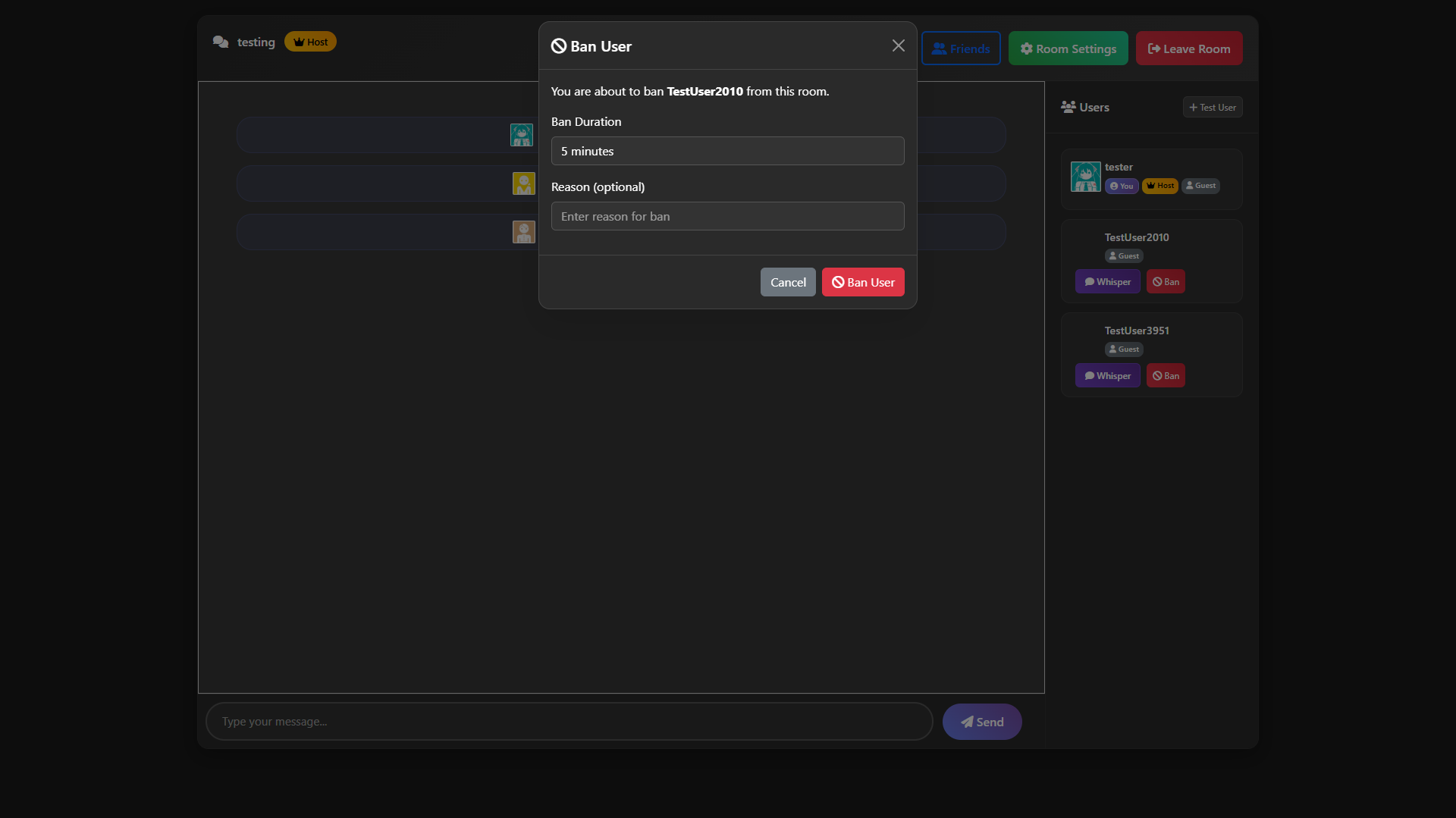
Task: Add a Test User
Action: [x=1213, y=108]
